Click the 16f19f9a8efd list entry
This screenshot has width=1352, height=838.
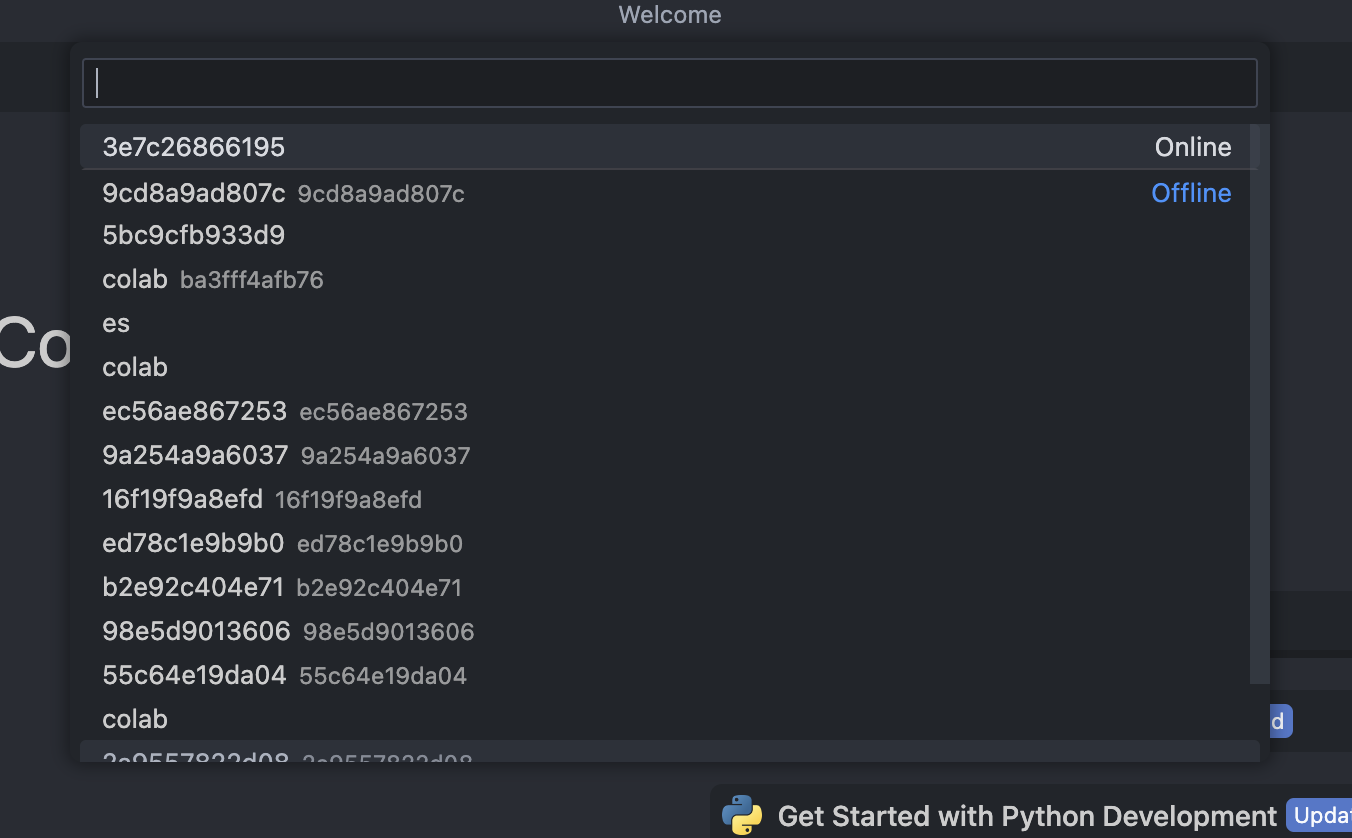183,499
